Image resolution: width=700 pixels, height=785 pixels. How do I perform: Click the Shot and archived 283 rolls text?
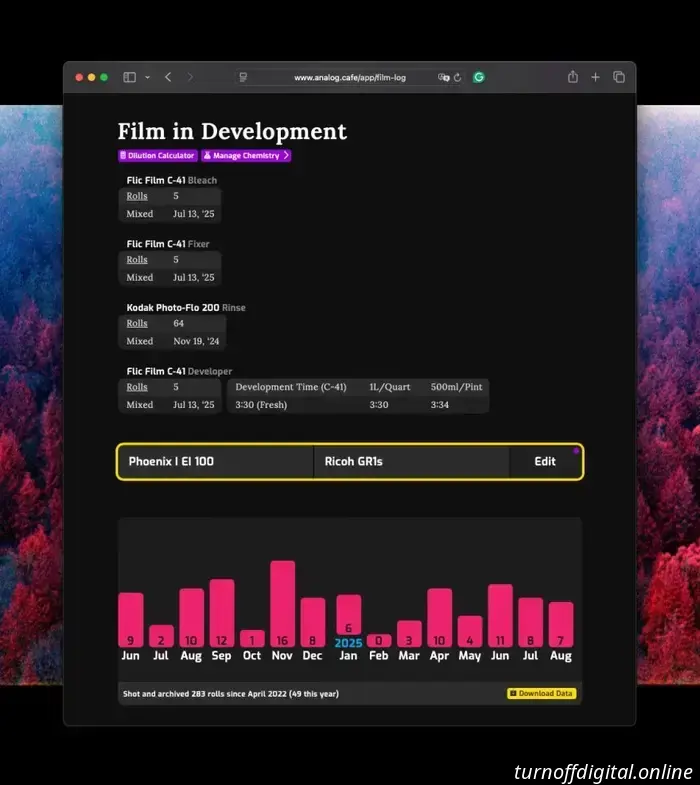(231, 694)
